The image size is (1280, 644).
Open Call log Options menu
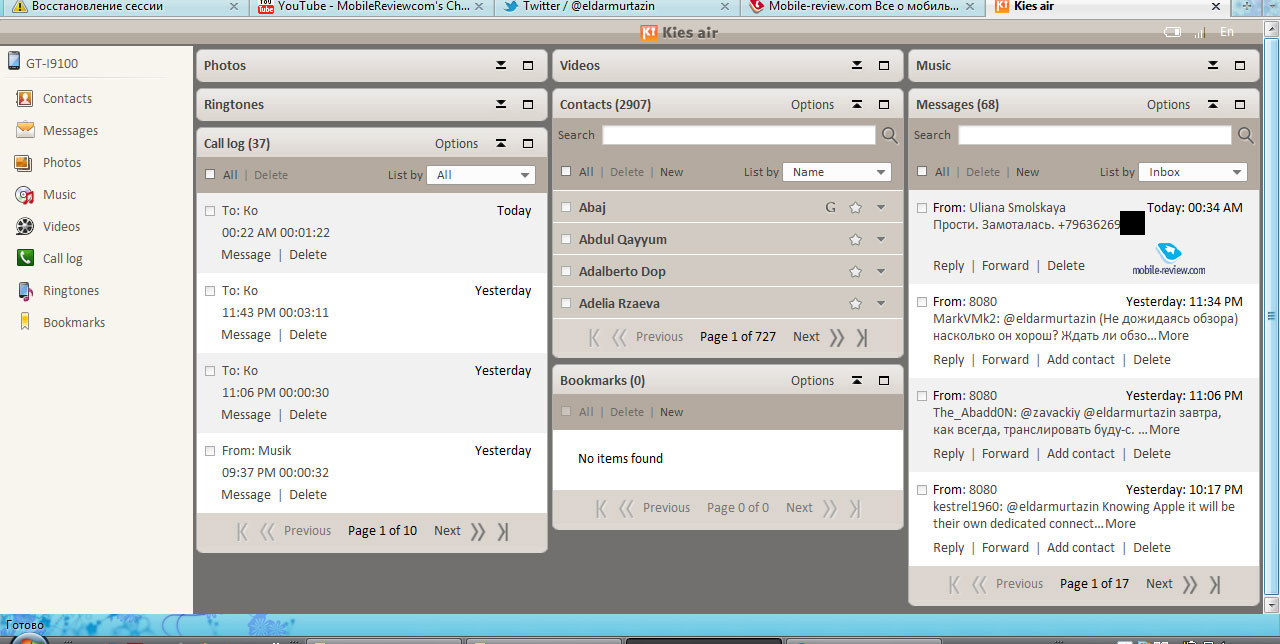[457, 144]
